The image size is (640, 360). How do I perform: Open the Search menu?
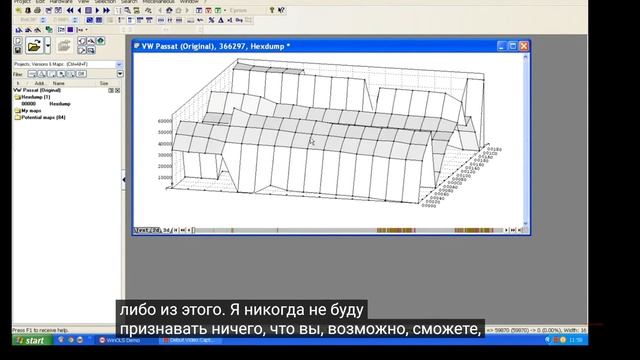click(129, 2)
